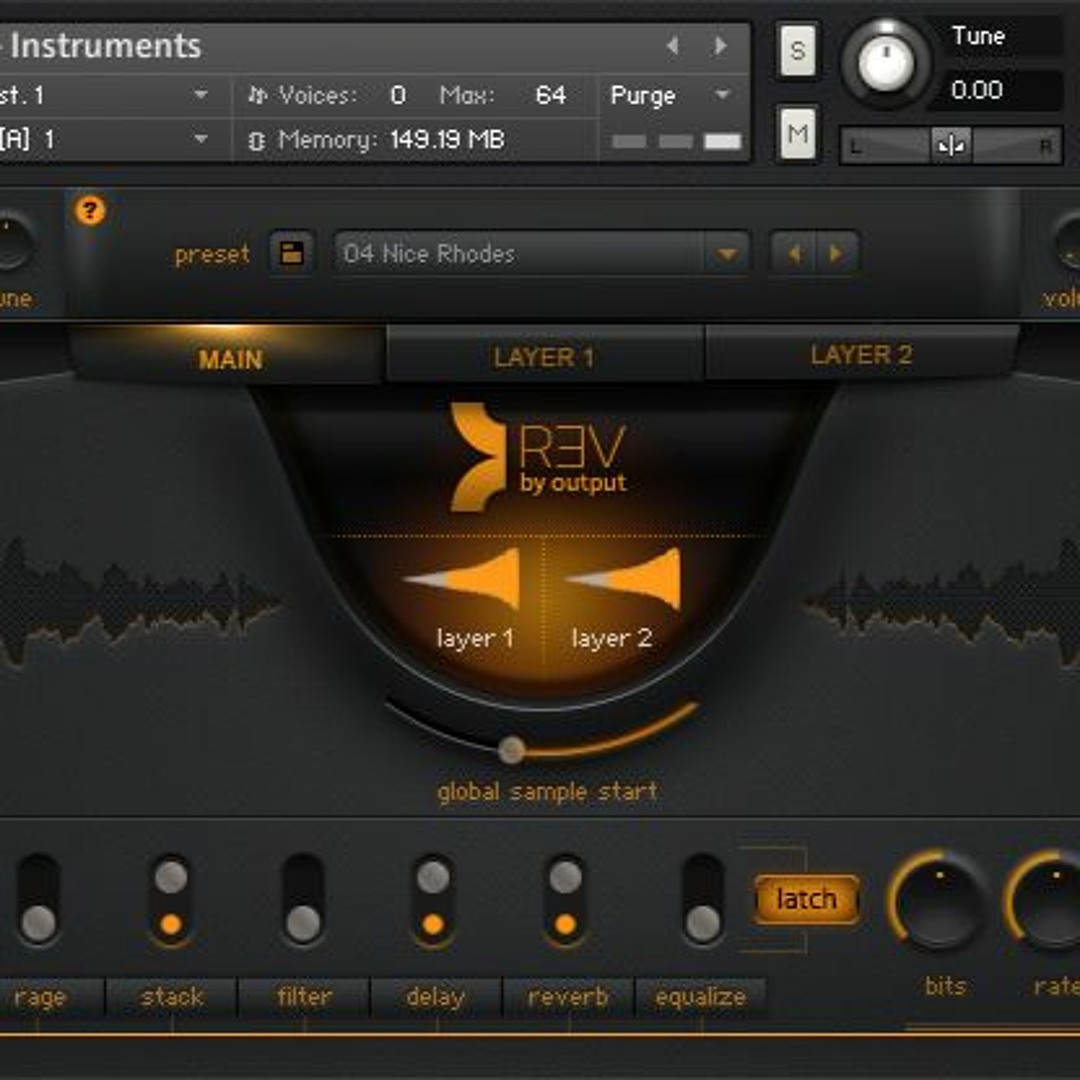Image resolution: width=1080 pixels, height=1080 pixels.
Task: Open the MIDI channel [A] 1 dropdown
Action: click(200, 139)
